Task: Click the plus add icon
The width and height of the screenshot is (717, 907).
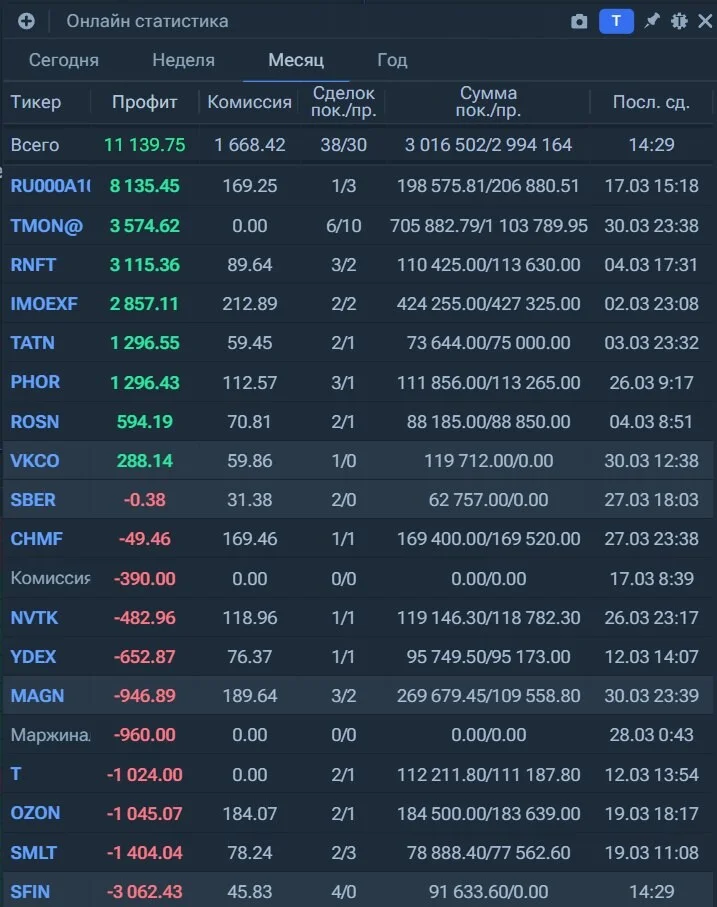Action: tap(26, 21)
